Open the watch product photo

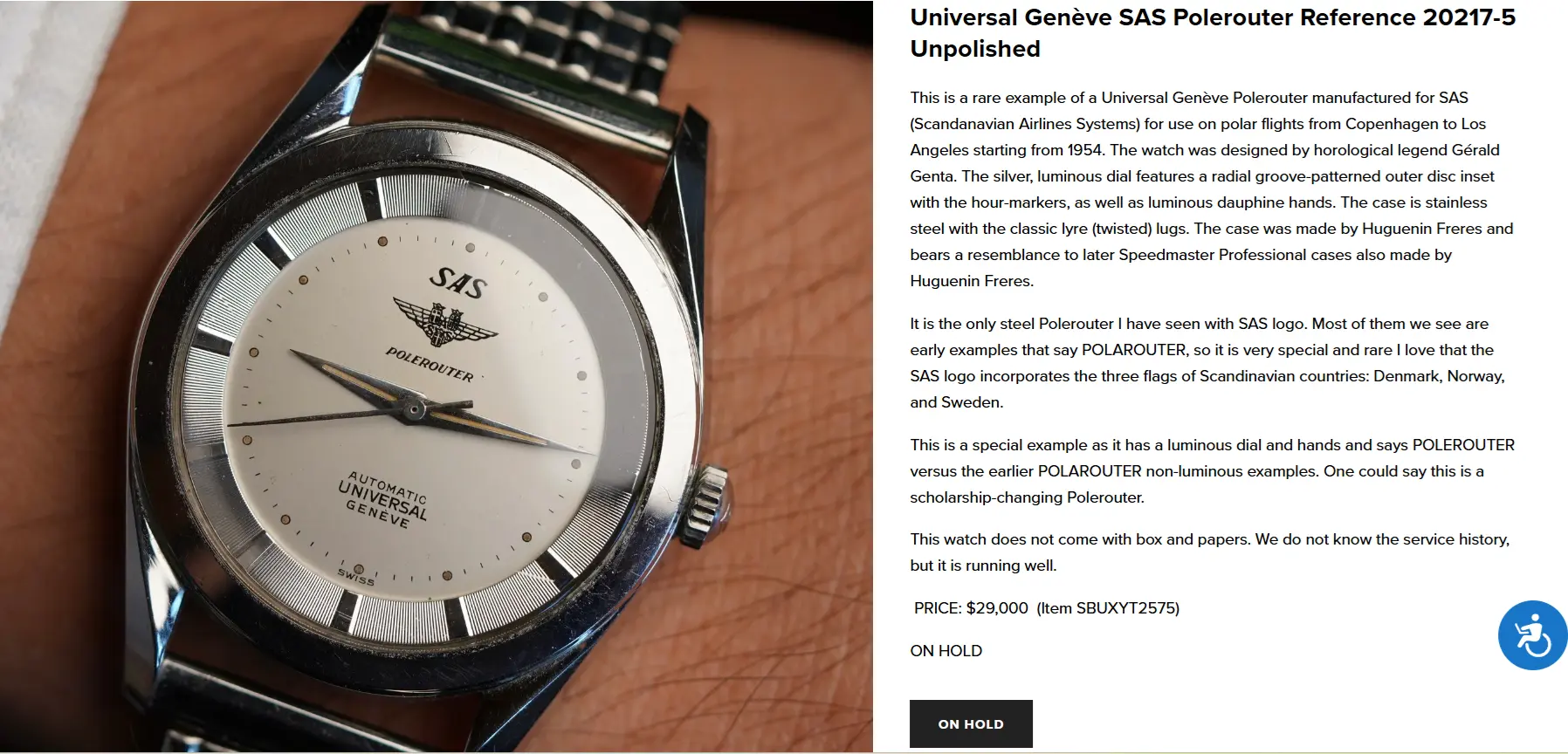click(x=437, y=376)
